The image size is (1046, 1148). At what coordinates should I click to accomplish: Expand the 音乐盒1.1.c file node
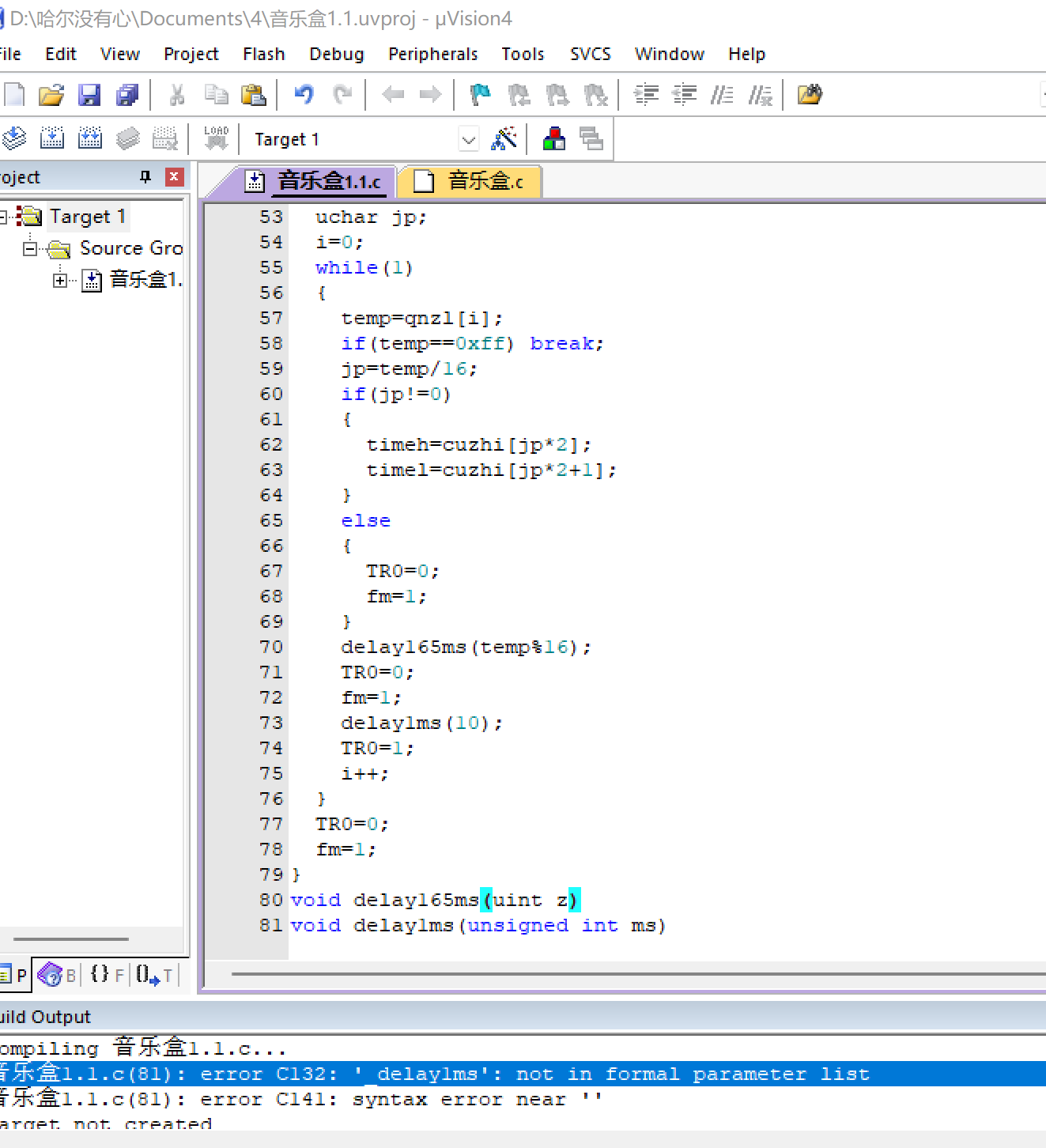pyautogui.click(x=60, y=280)
